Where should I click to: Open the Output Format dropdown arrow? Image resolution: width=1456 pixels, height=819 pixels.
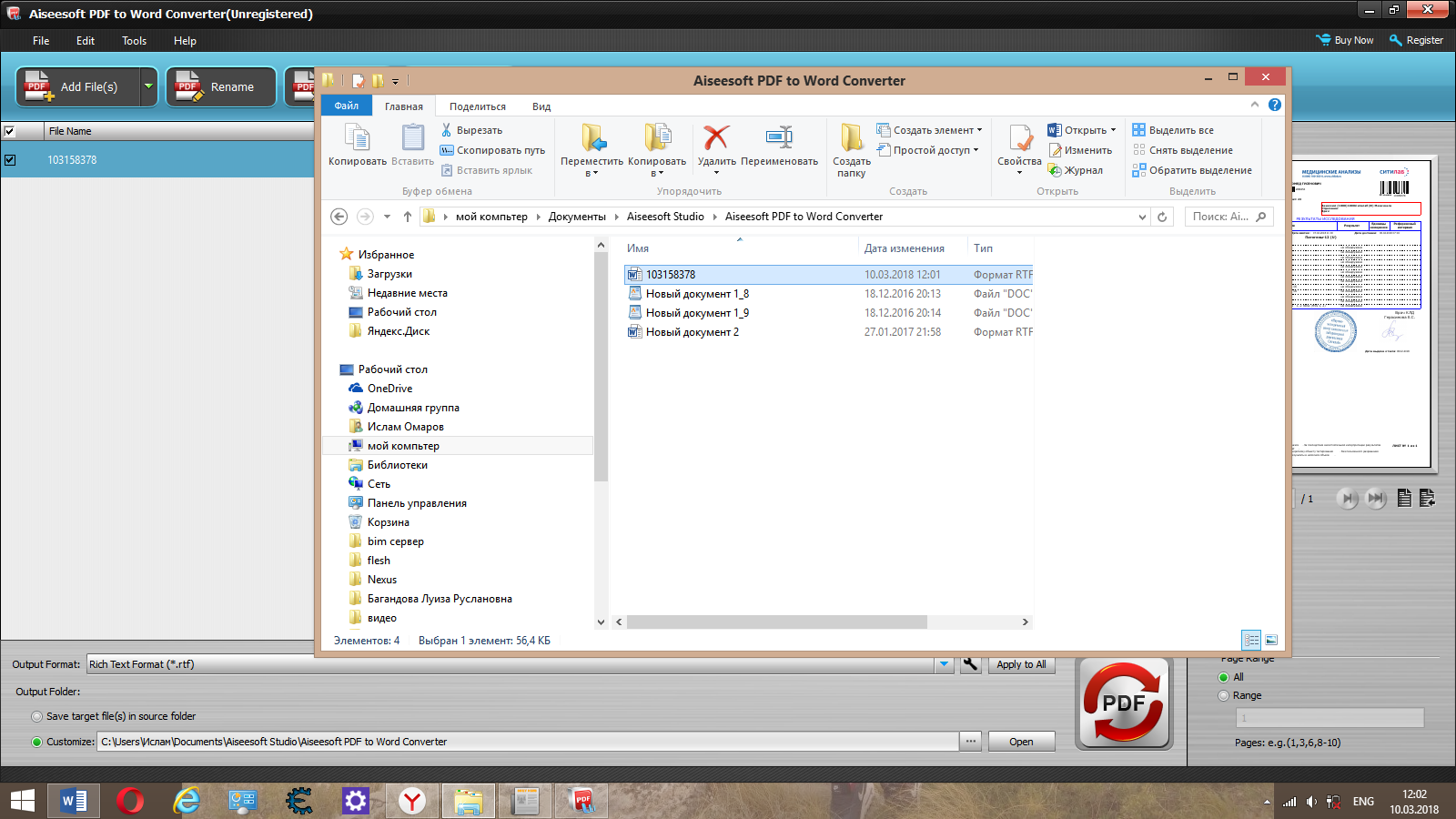pyautogui.click(x=945, y=664)
